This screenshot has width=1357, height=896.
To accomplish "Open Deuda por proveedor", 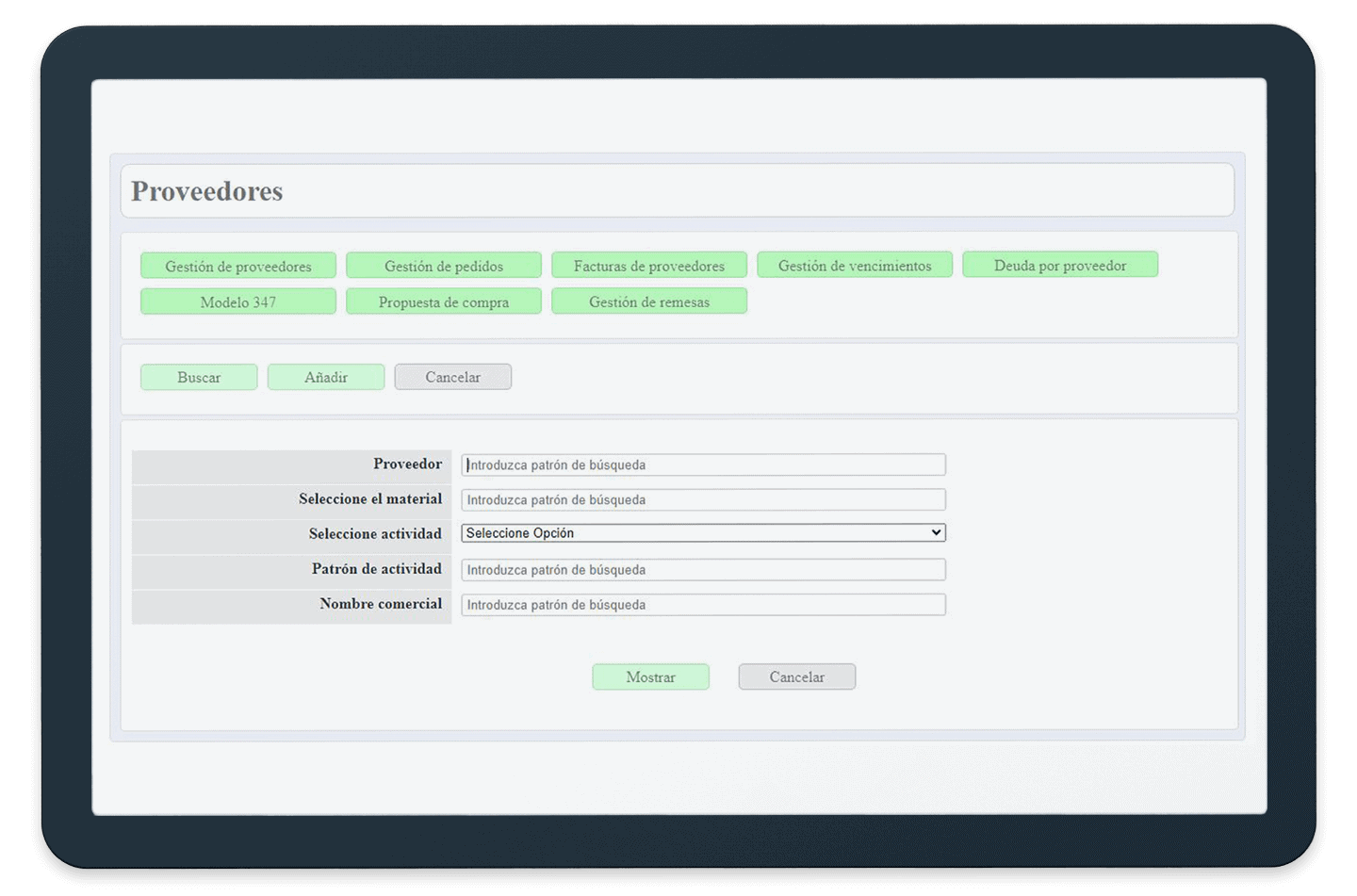I will click(1060, 266).
